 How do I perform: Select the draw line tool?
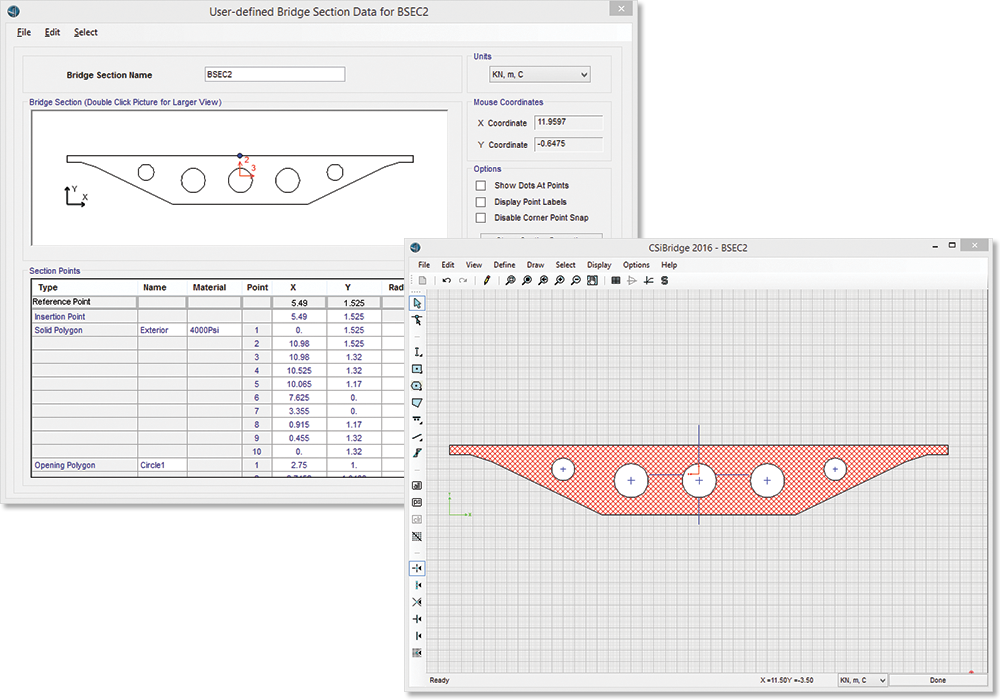(x=417, y=435)
